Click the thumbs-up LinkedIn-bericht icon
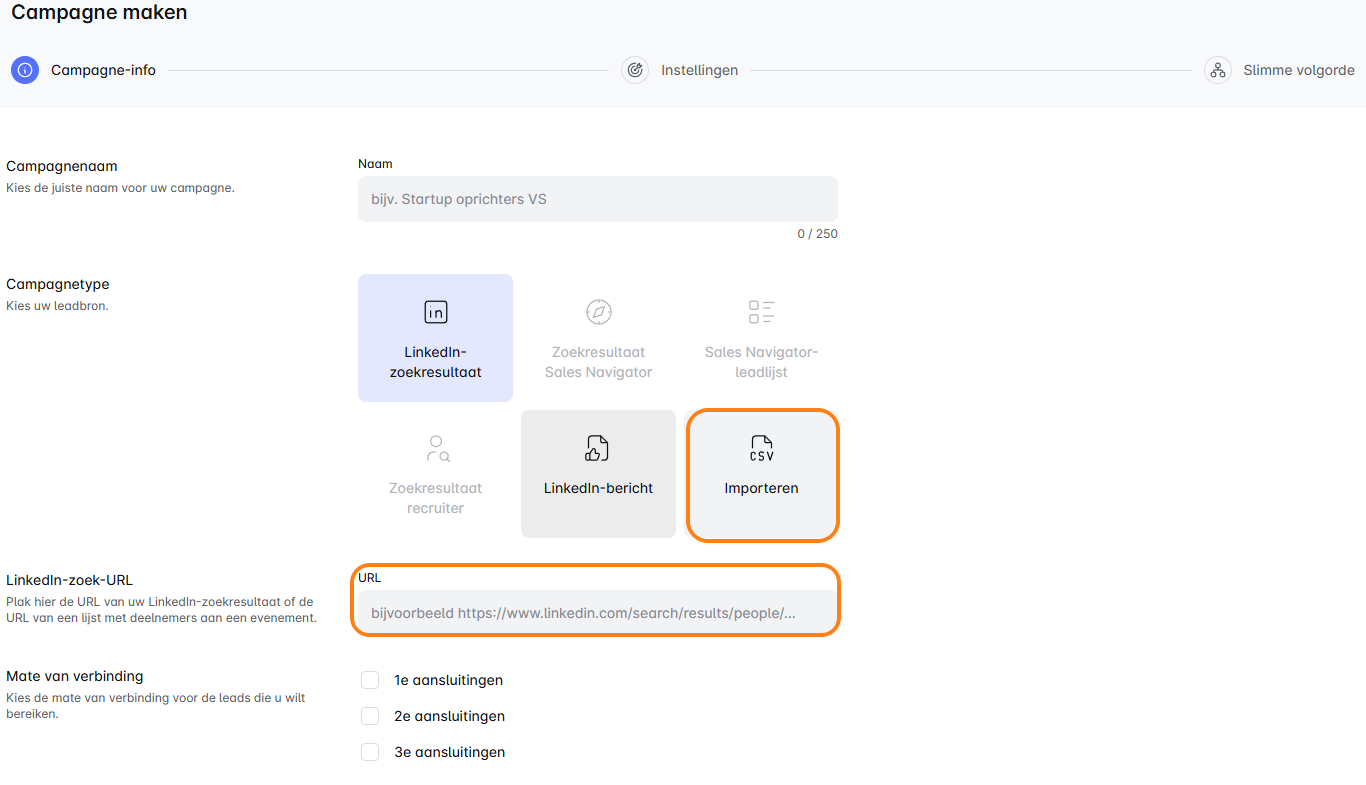Viewport: 1366px width, 785px height. click(598, 448)
